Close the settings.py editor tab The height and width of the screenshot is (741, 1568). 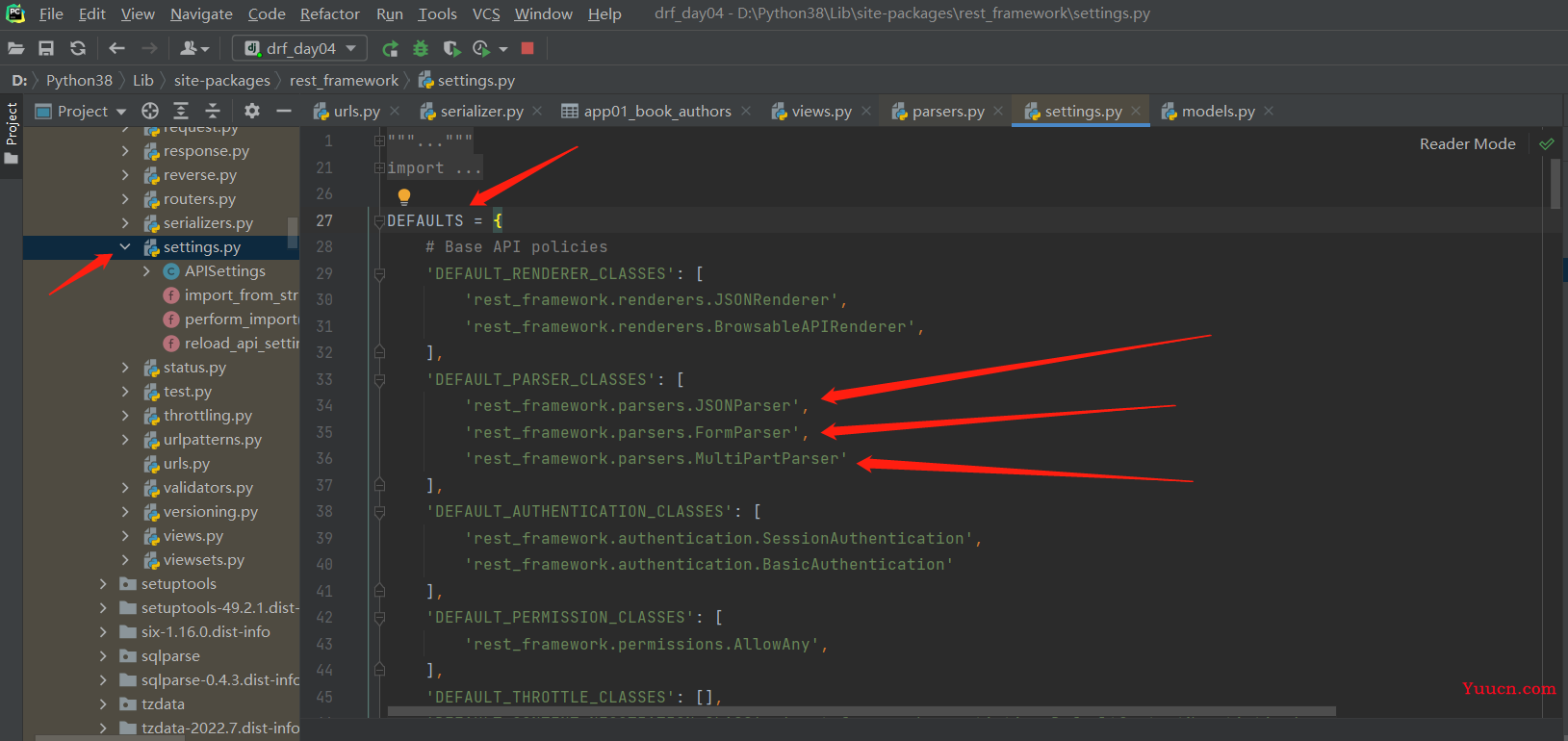point(1136,112)
